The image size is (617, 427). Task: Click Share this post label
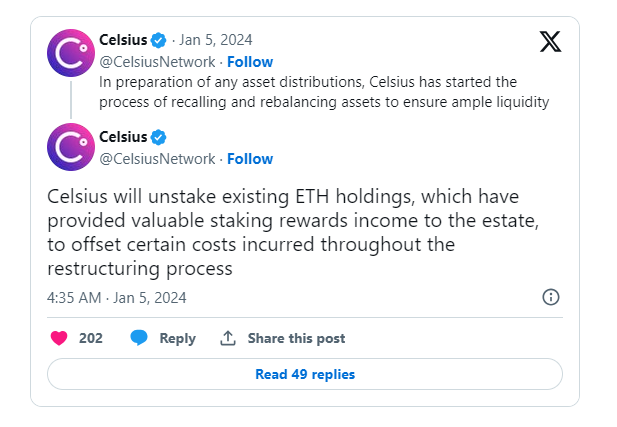[x=296, y=338]
